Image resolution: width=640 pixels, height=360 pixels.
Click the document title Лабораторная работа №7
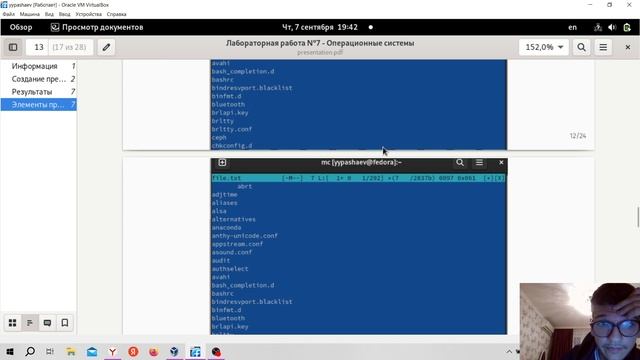(320, 43)
